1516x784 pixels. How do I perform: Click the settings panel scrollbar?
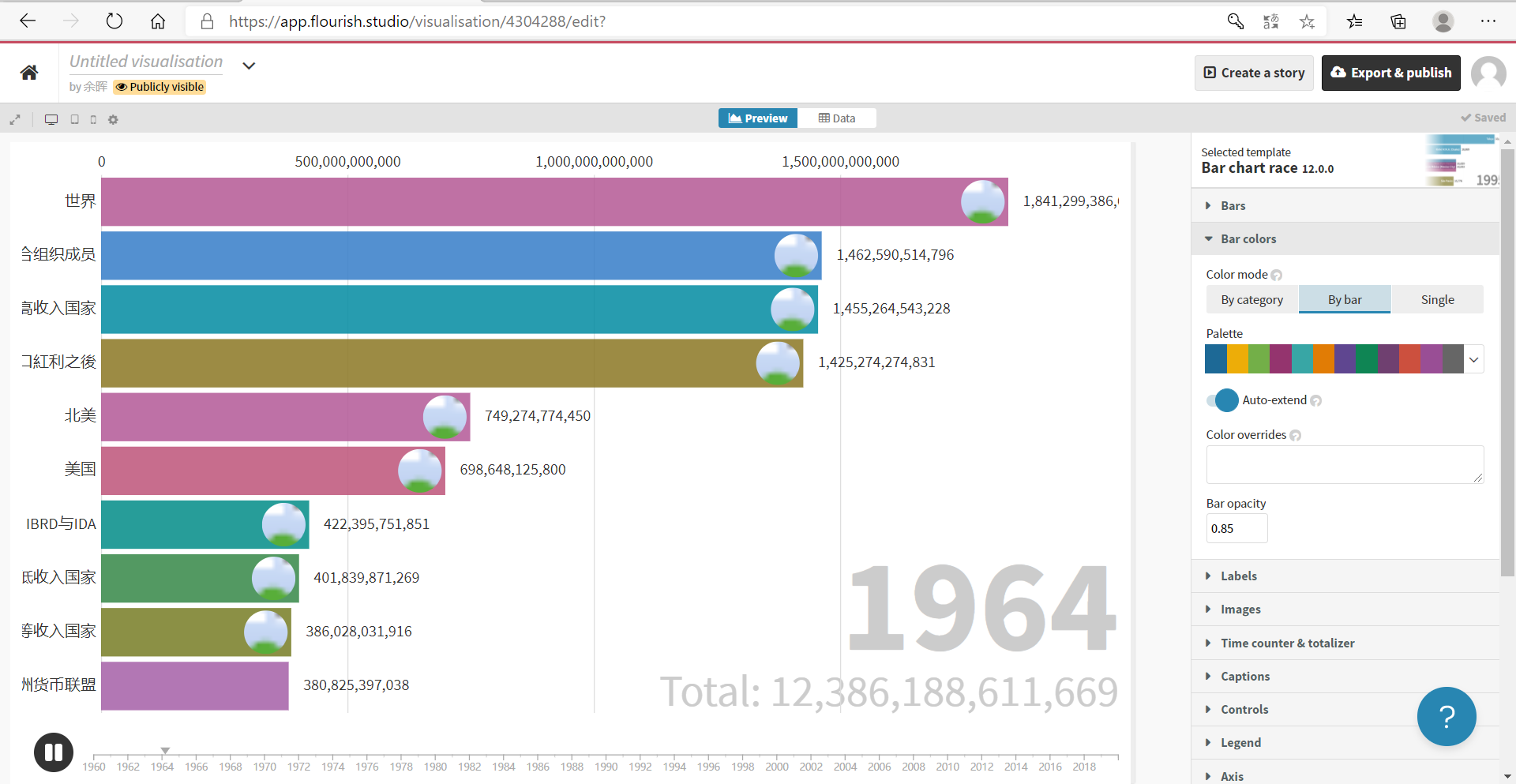1507,363
